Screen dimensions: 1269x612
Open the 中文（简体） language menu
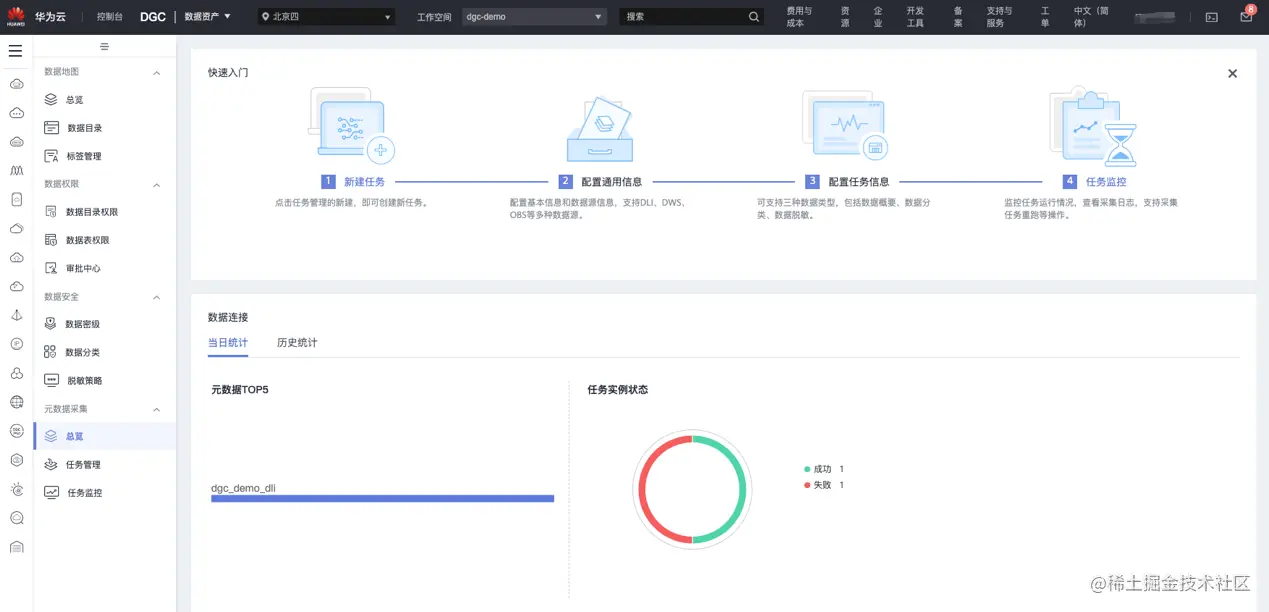1093,17
